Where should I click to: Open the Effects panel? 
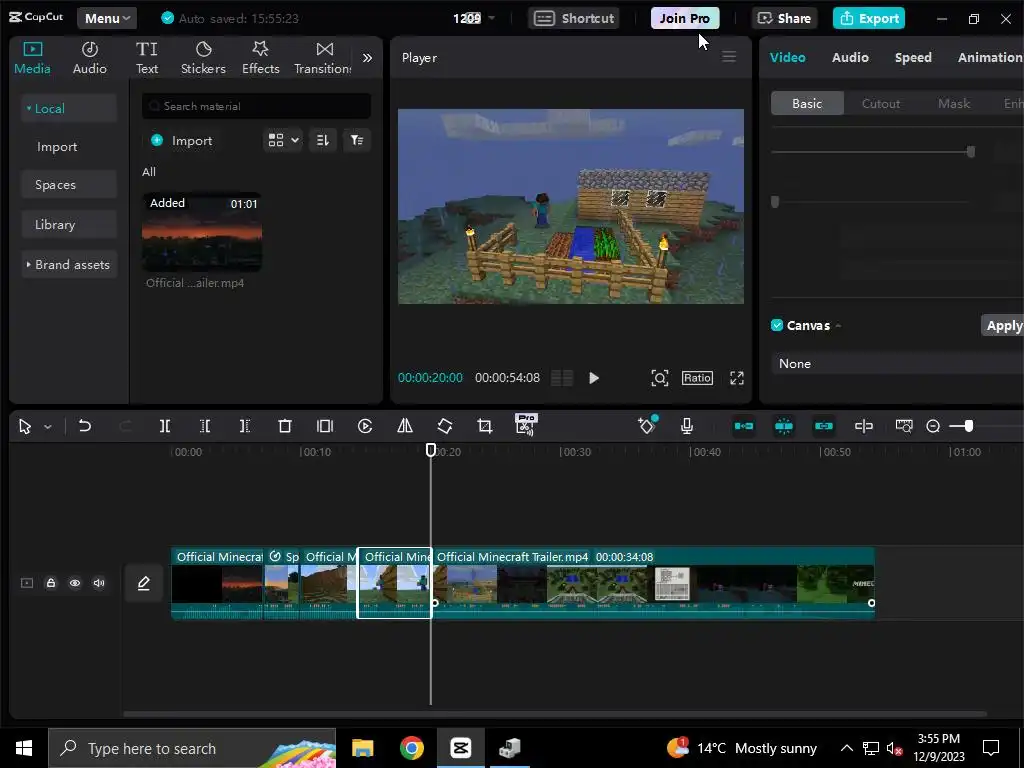(261, 57)
